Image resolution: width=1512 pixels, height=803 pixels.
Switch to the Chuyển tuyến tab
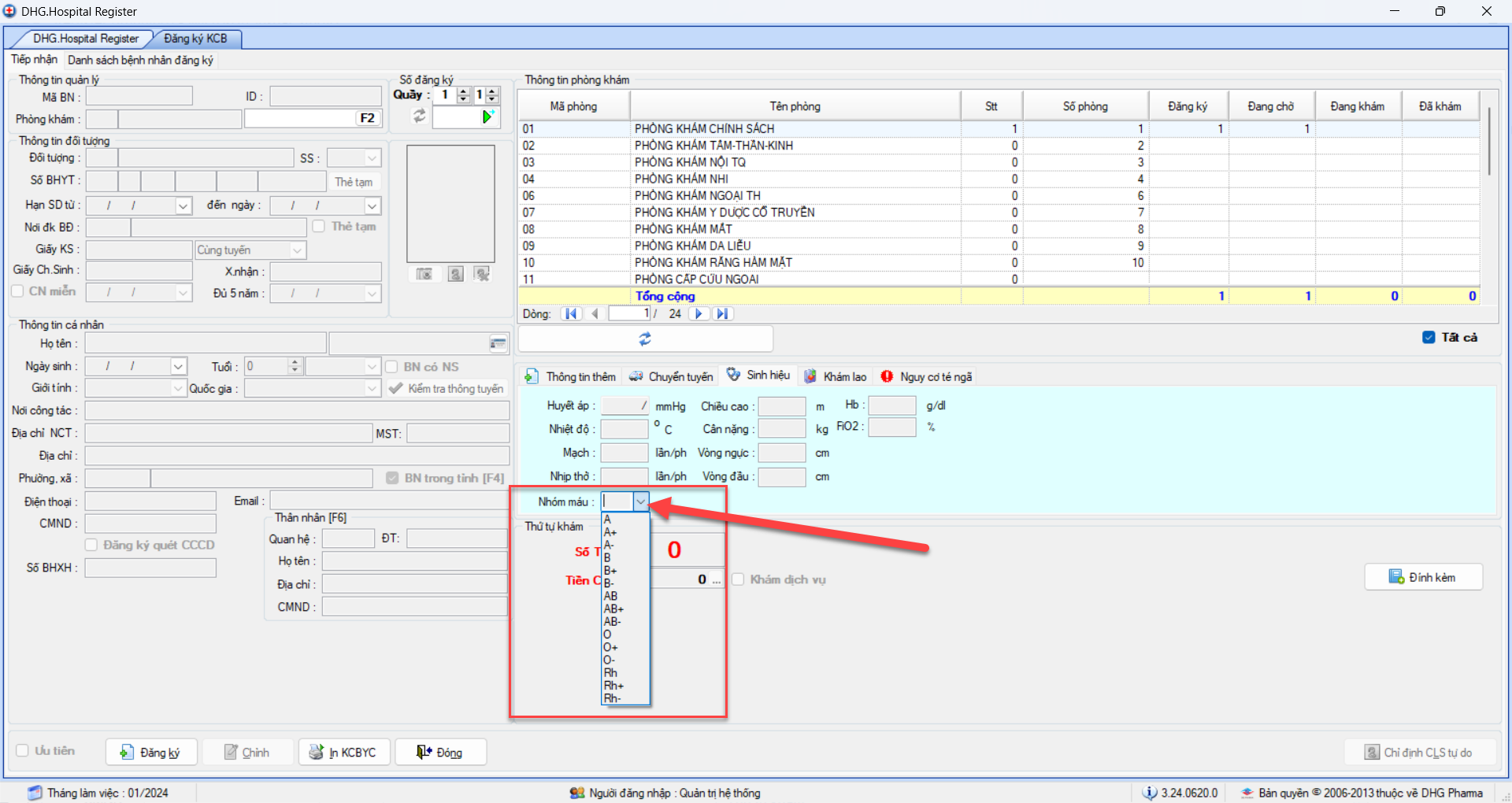(x=672, y=376)
